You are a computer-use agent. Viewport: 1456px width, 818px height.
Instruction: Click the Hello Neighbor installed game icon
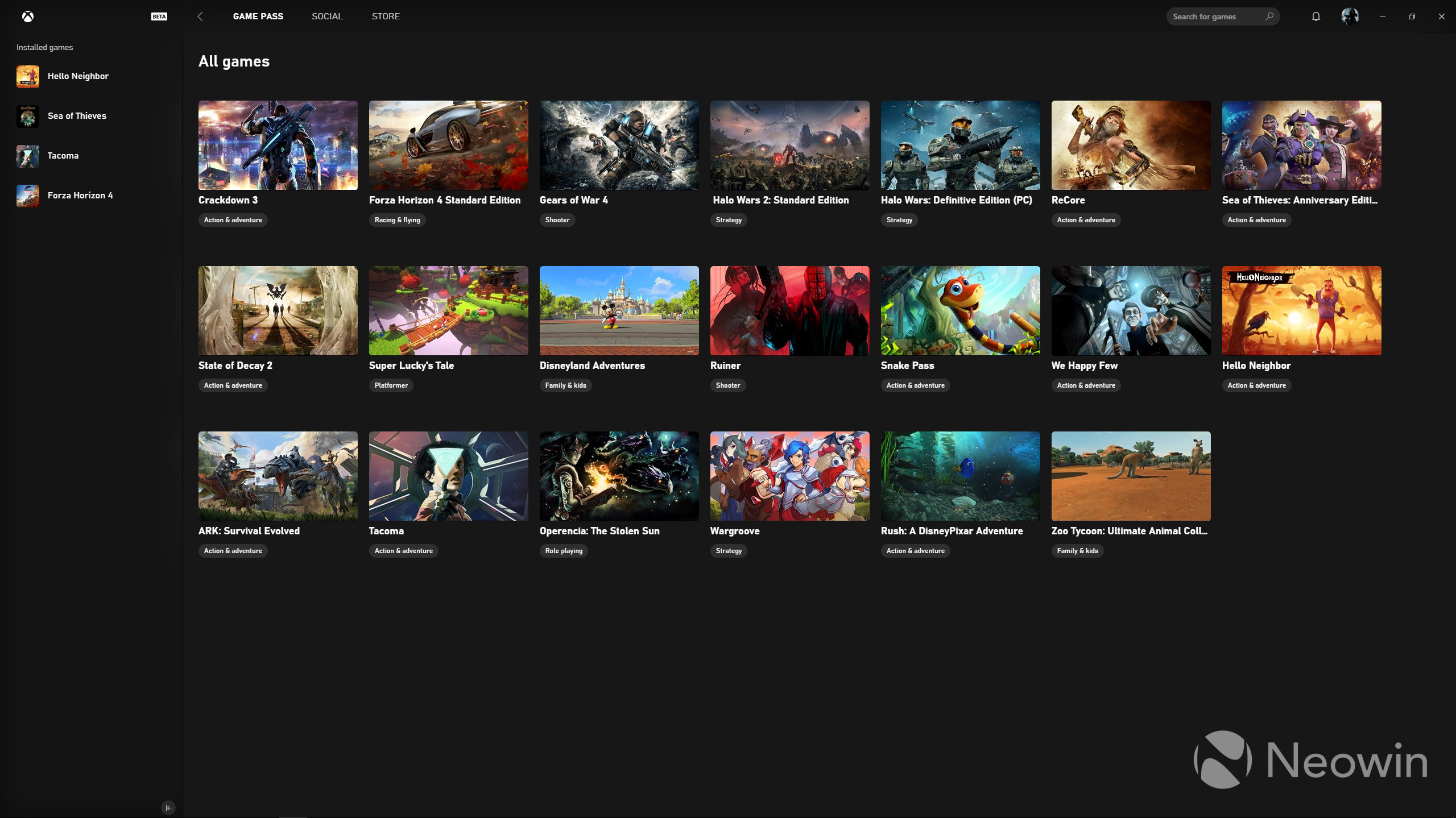[x=28, y=76]
